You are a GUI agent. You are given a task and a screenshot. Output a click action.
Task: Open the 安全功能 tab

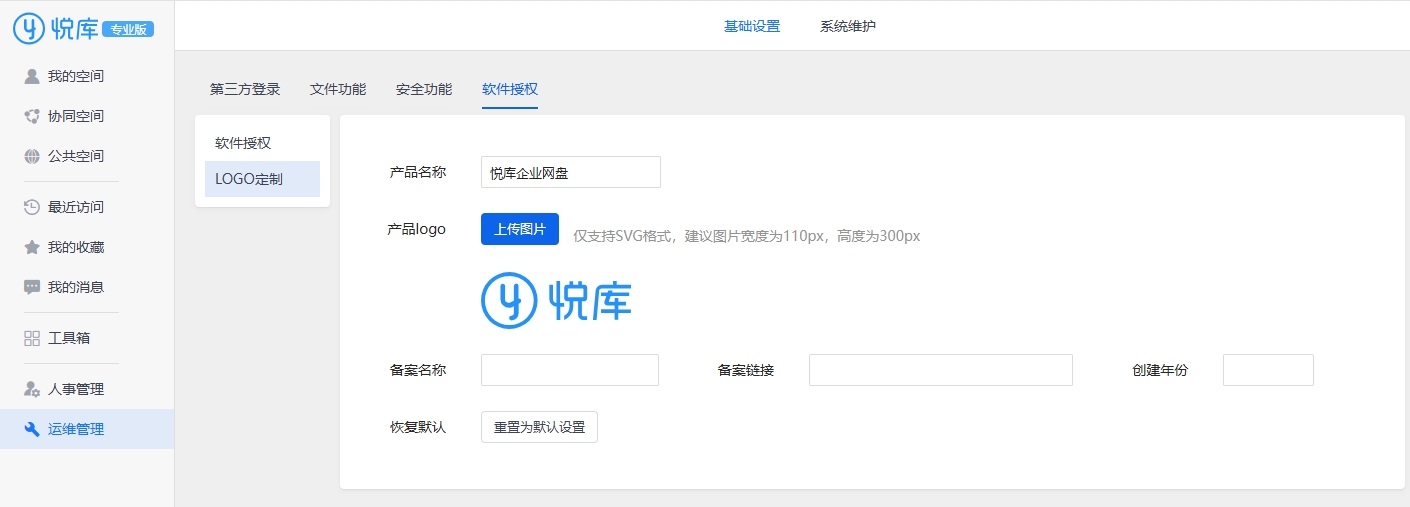(x=424, y=89)
